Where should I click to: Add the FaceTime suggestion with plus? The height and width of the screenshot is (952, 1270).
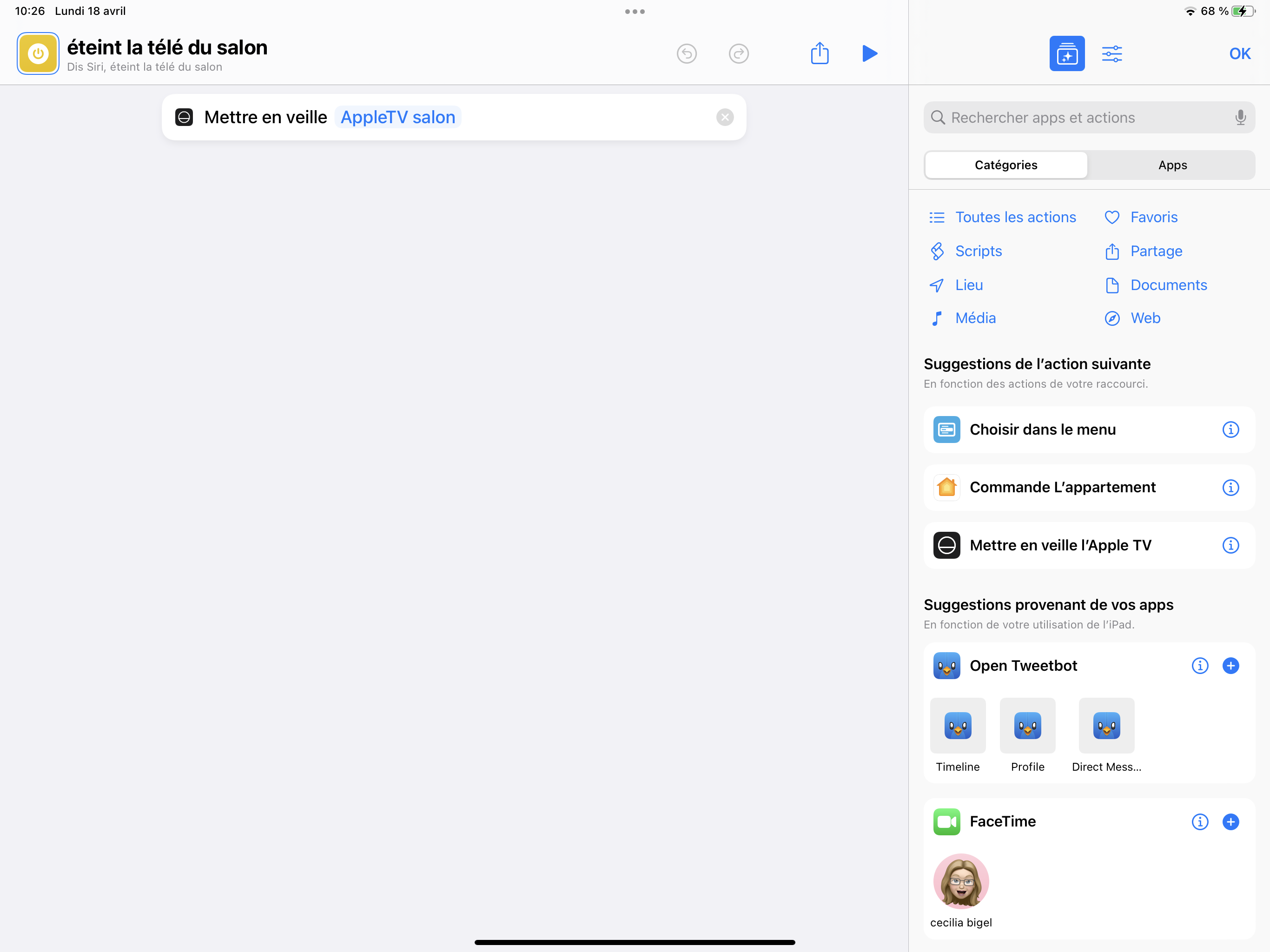pos(1231,822)
